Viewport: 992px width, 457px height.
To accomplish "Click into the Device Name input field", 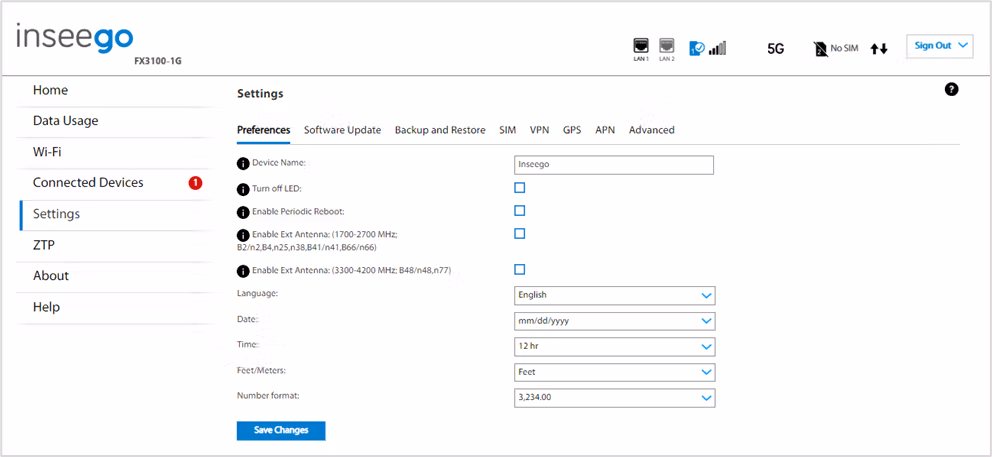I will tap(614, 165).
